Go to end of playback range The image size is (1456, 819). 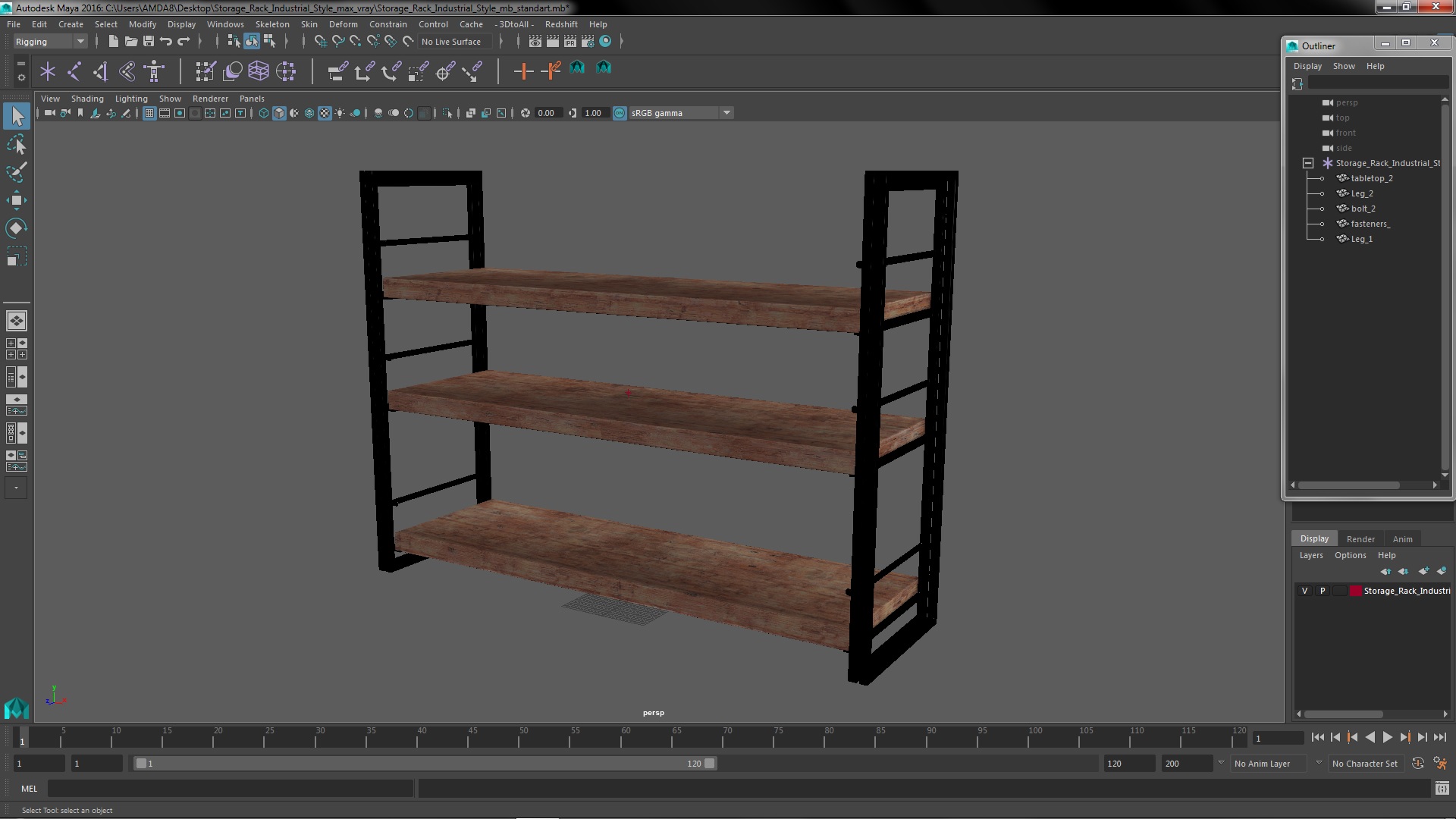[1440, 737]
